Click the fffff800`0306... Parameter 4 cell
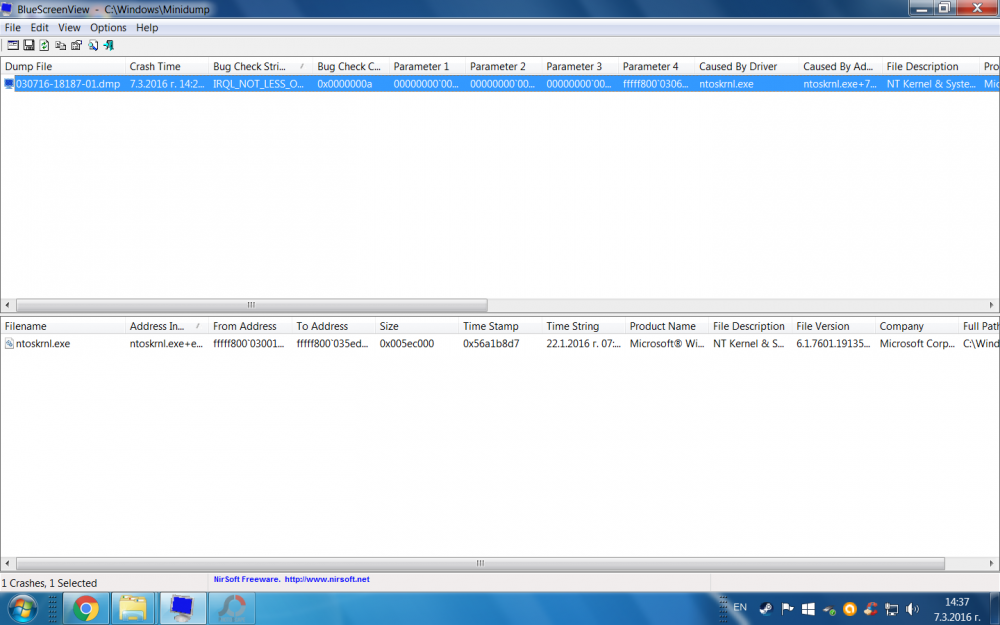Image resolution: width=1000 pixels, height=625 pixels. point(656,84)
